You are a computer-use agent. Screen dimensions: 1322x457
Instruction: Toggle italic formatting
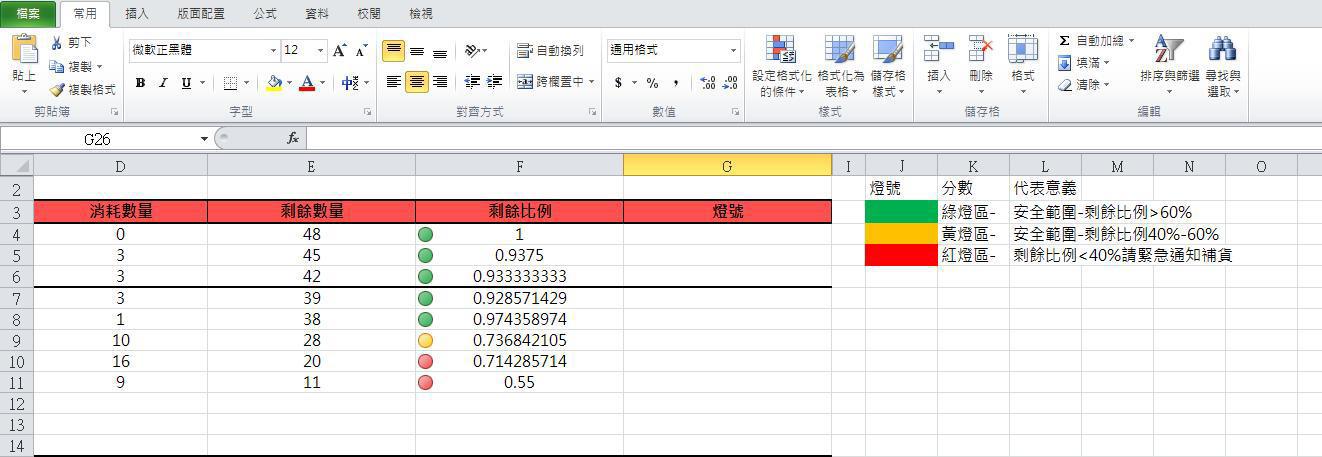[x=163, y=83]
